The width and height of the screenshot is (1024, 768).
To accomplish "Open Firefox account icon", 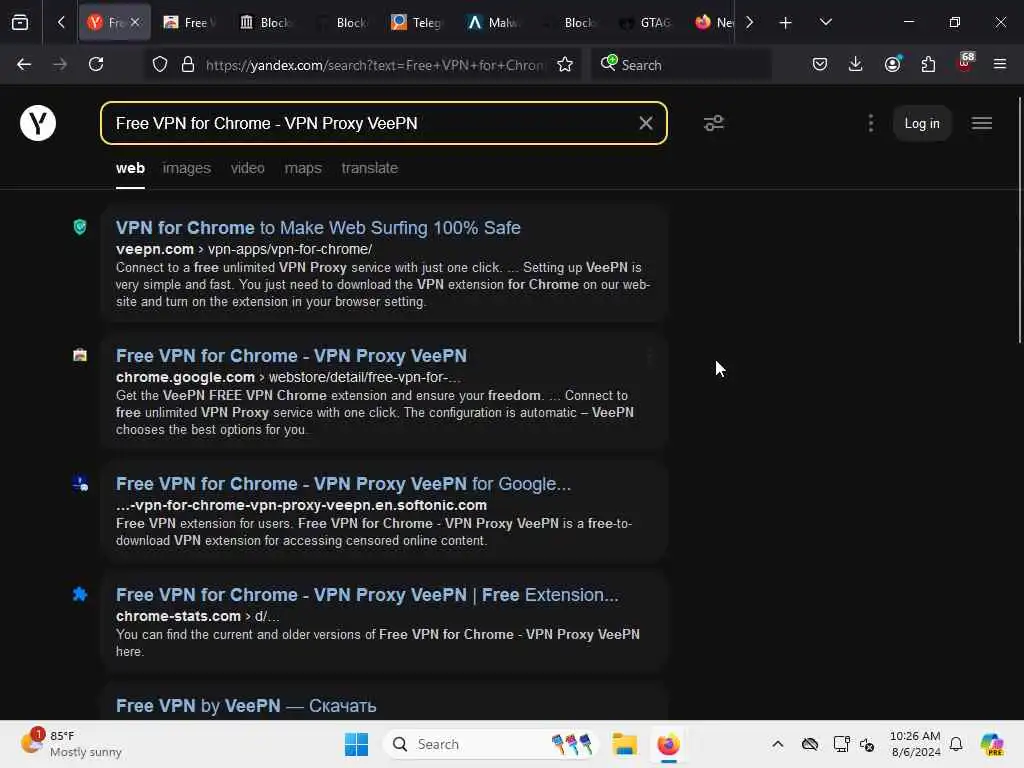I will pos(892,64).
